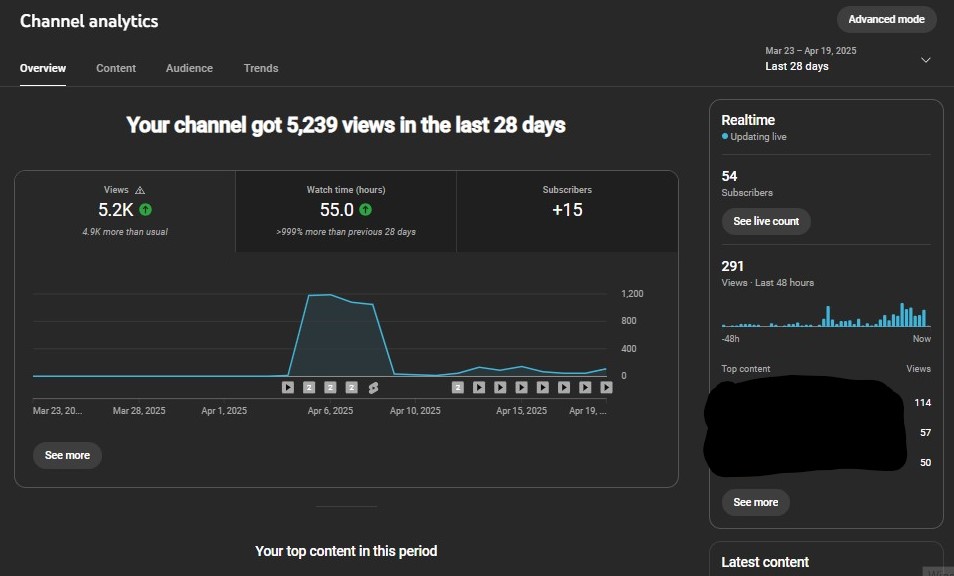Select the Subscribers metric card

567,211
